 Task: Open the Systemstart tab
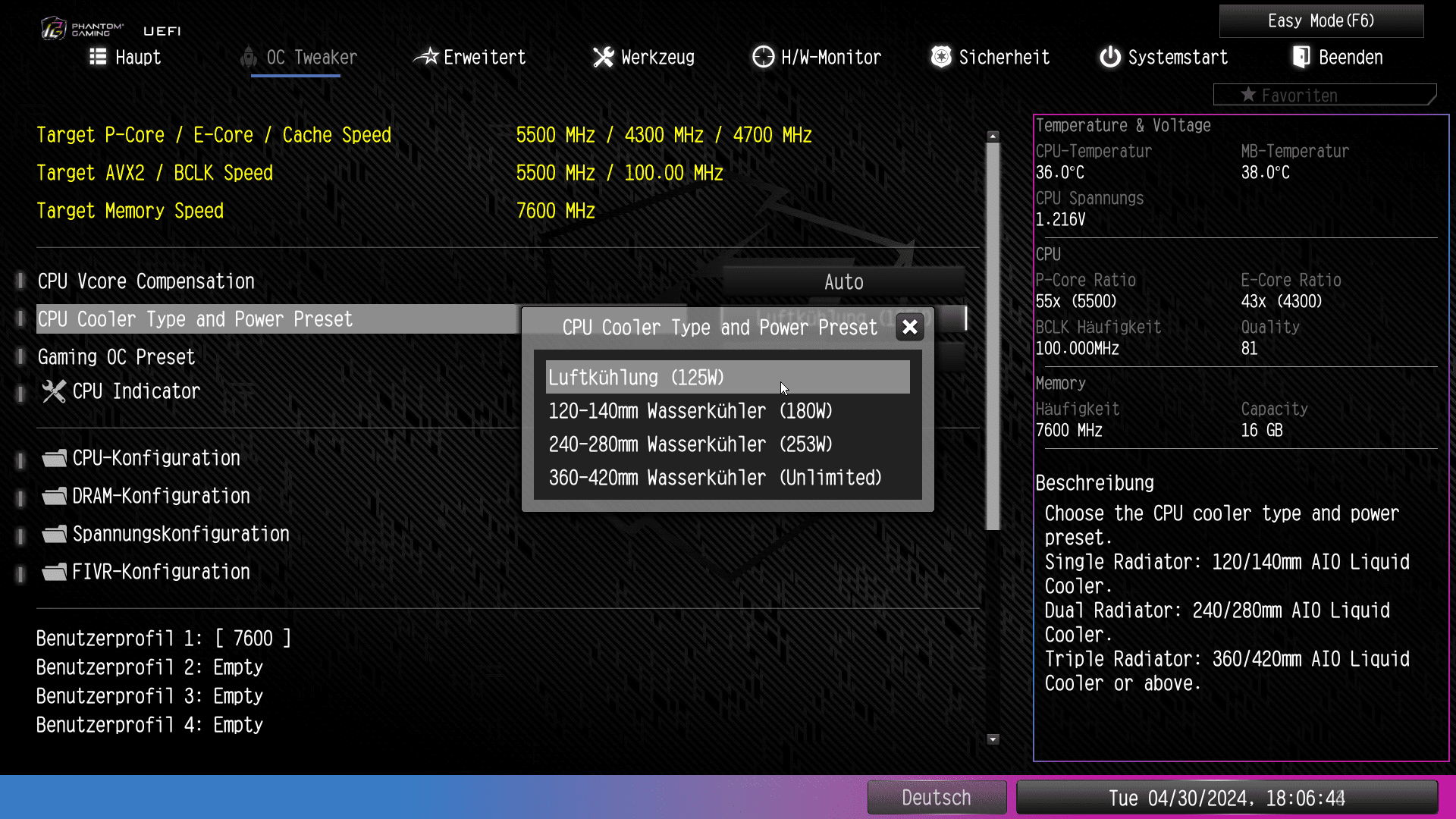1164,57
